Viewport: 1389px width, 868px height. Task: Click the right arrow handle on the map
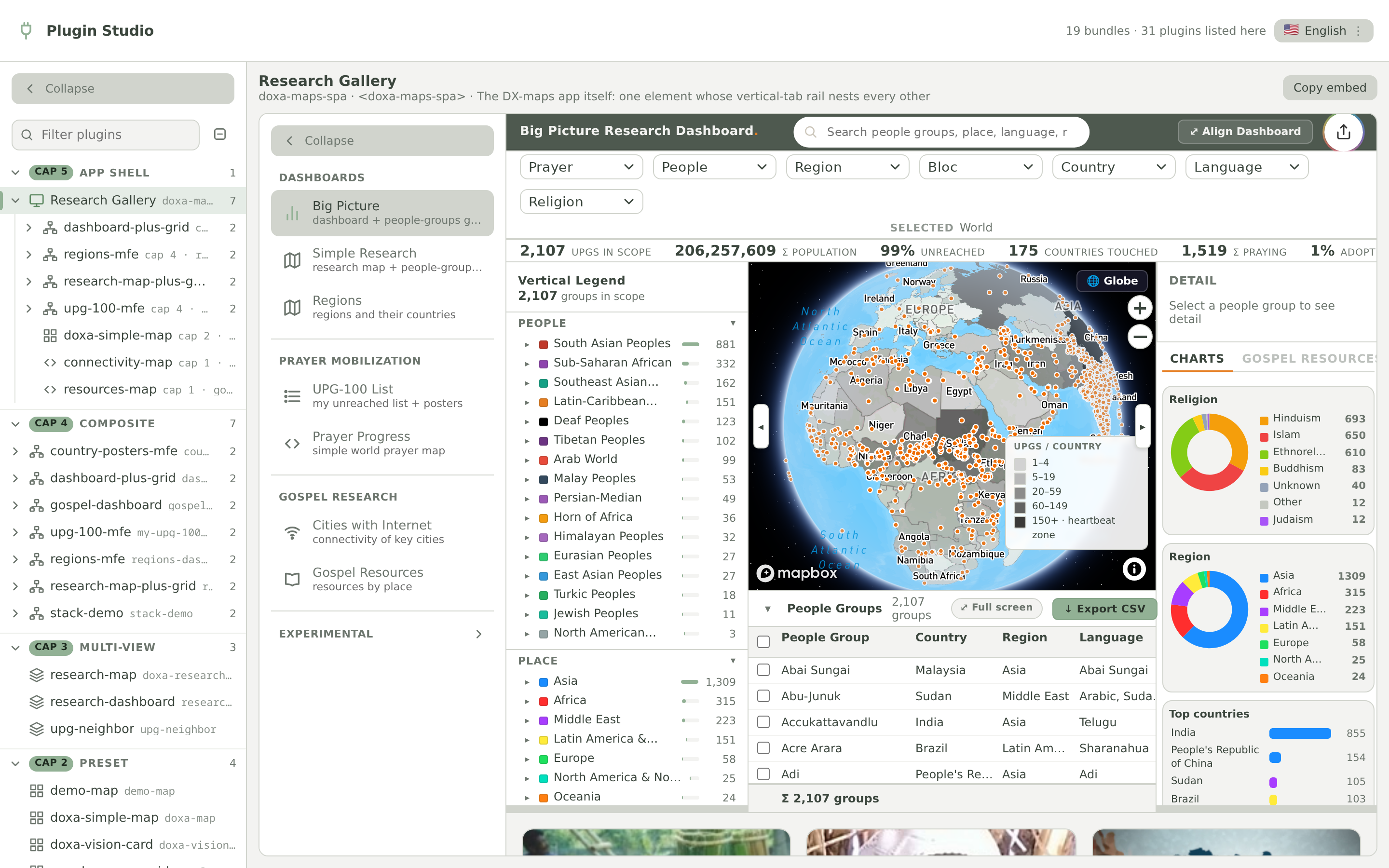[1142, 427]
